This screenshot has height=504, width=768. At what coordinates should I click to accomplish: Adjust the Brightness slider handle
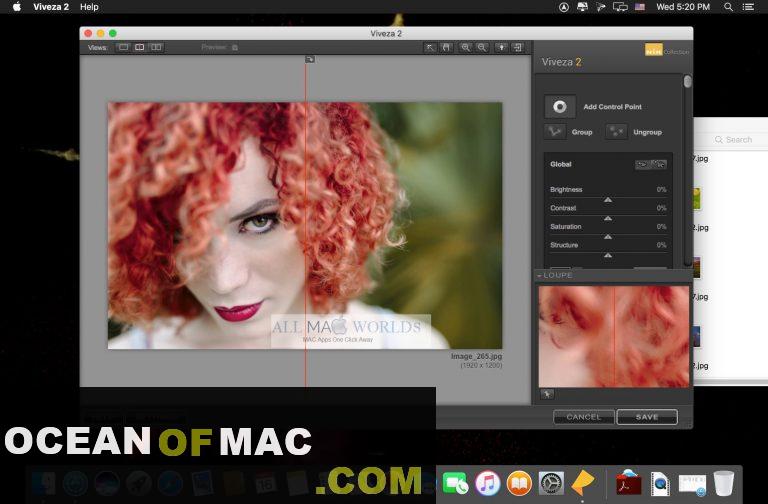(608, 200)
